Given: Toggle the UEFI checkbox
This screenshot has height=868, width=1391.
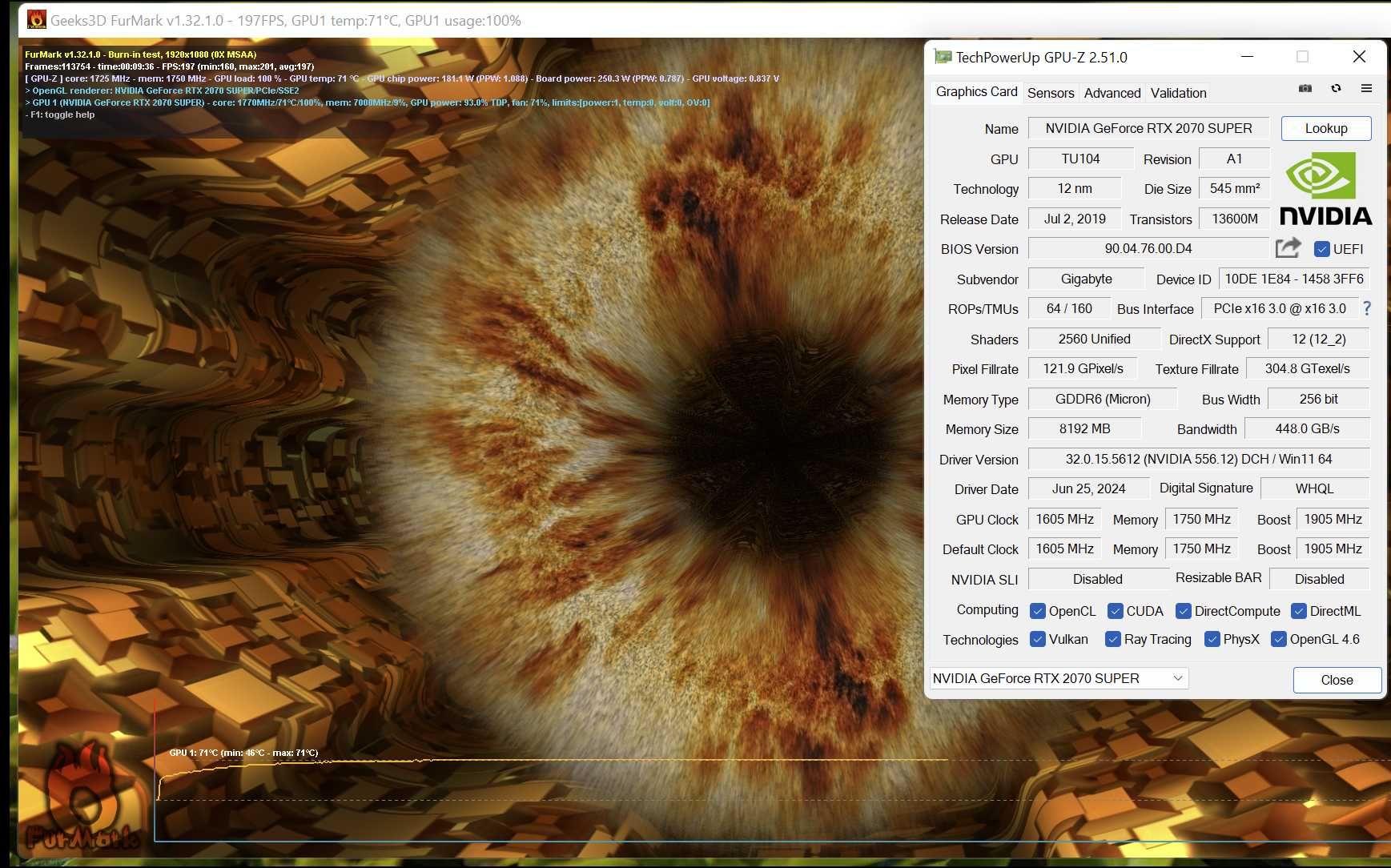Looking at the screenshot, I should (1322, 249).
